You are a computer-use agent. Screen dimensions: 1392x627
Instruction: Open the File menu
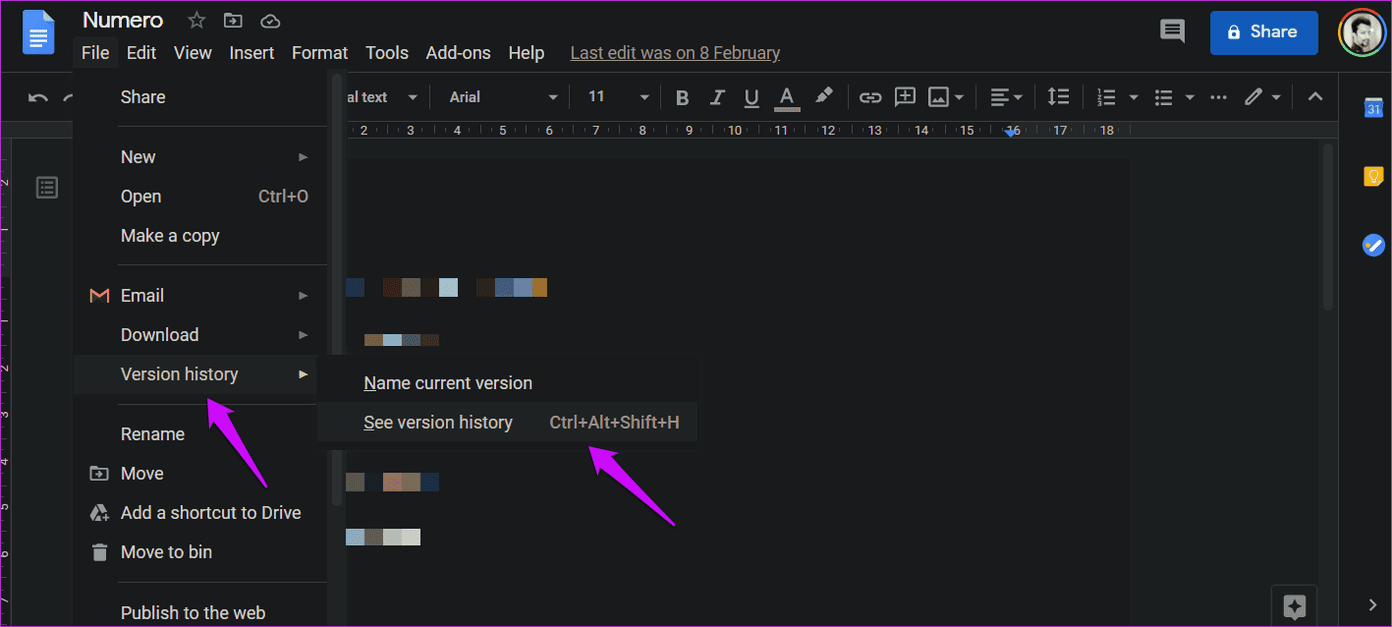click(x=95, y=53)
